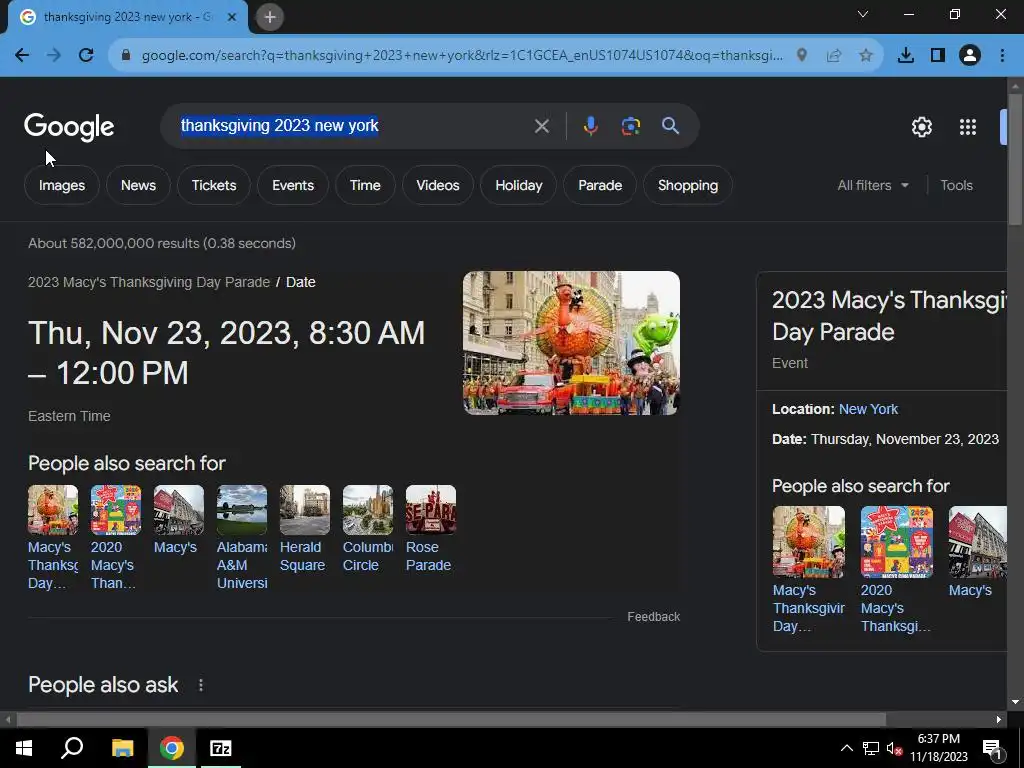The image size is (1024, 768).
Task: Bookmark this tab with star icon
Action: 866,56
